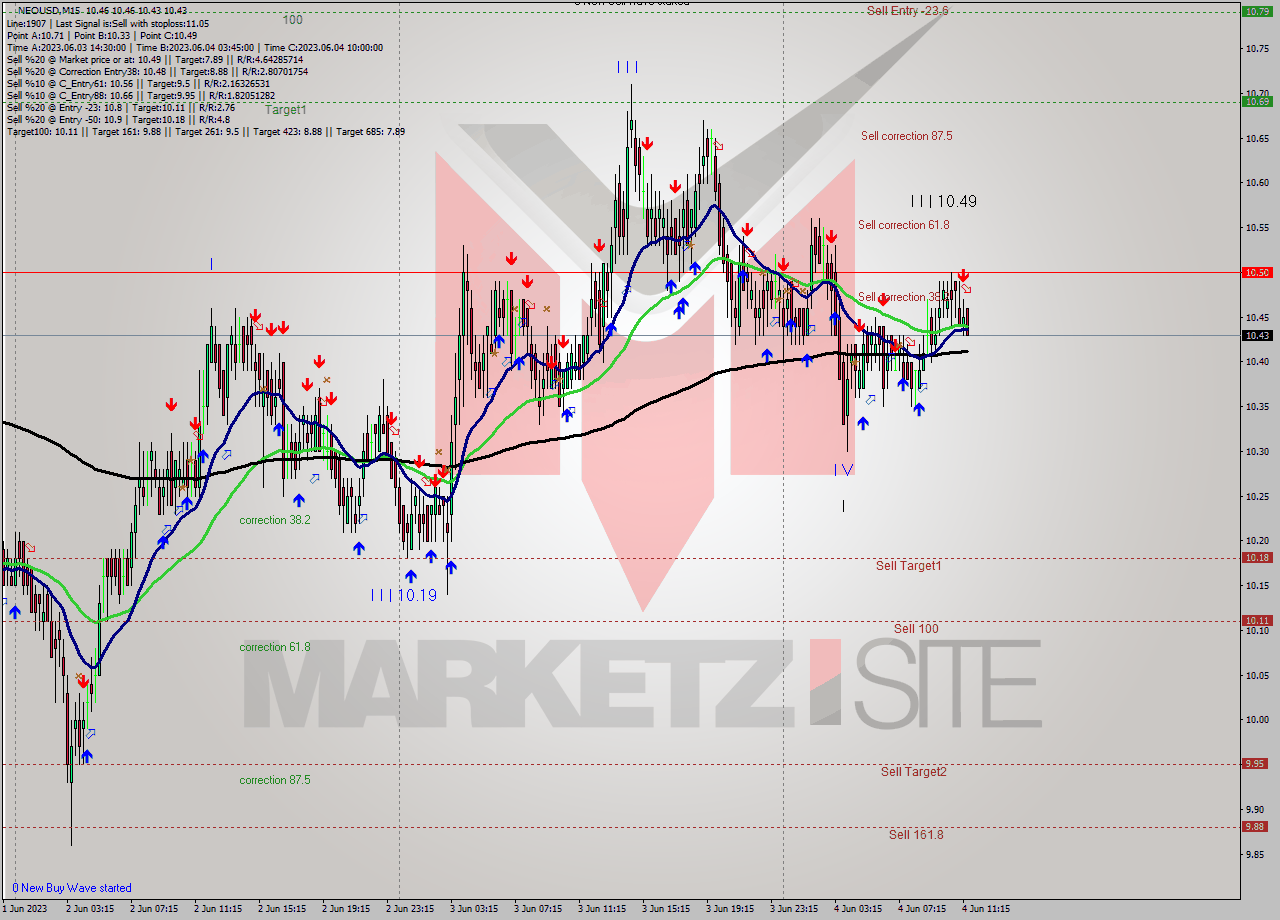Click the '0 New Buy Wave started' message
Screen dimensions: 1280x920
(x=71, y=888)
